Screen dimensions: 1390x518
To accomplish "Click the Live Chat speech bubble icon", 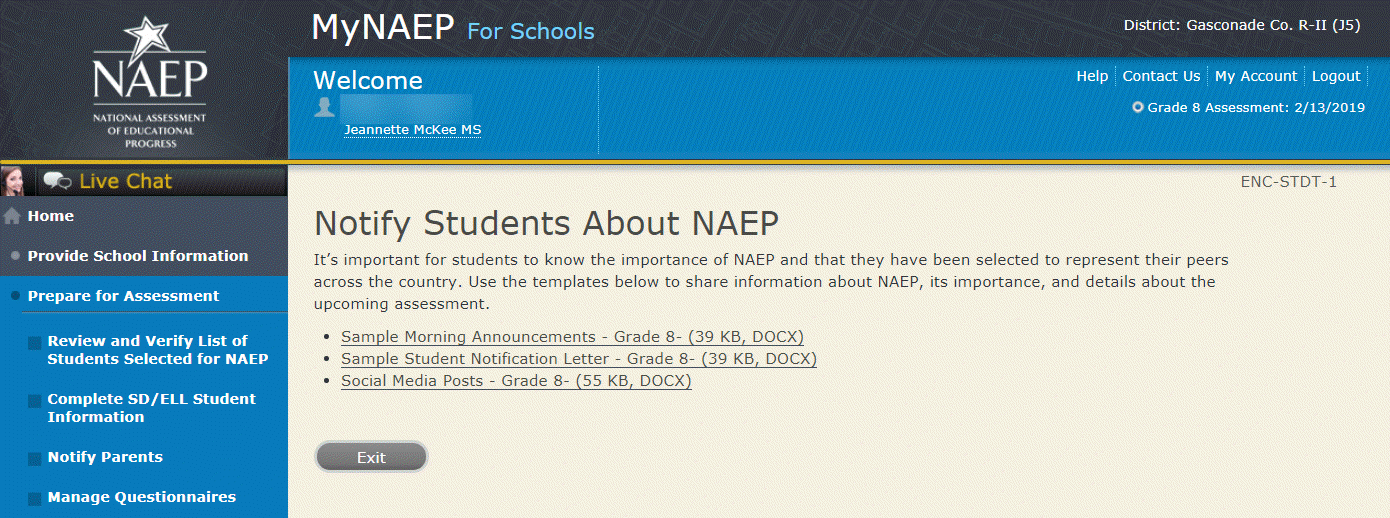I will coord(57,181).
